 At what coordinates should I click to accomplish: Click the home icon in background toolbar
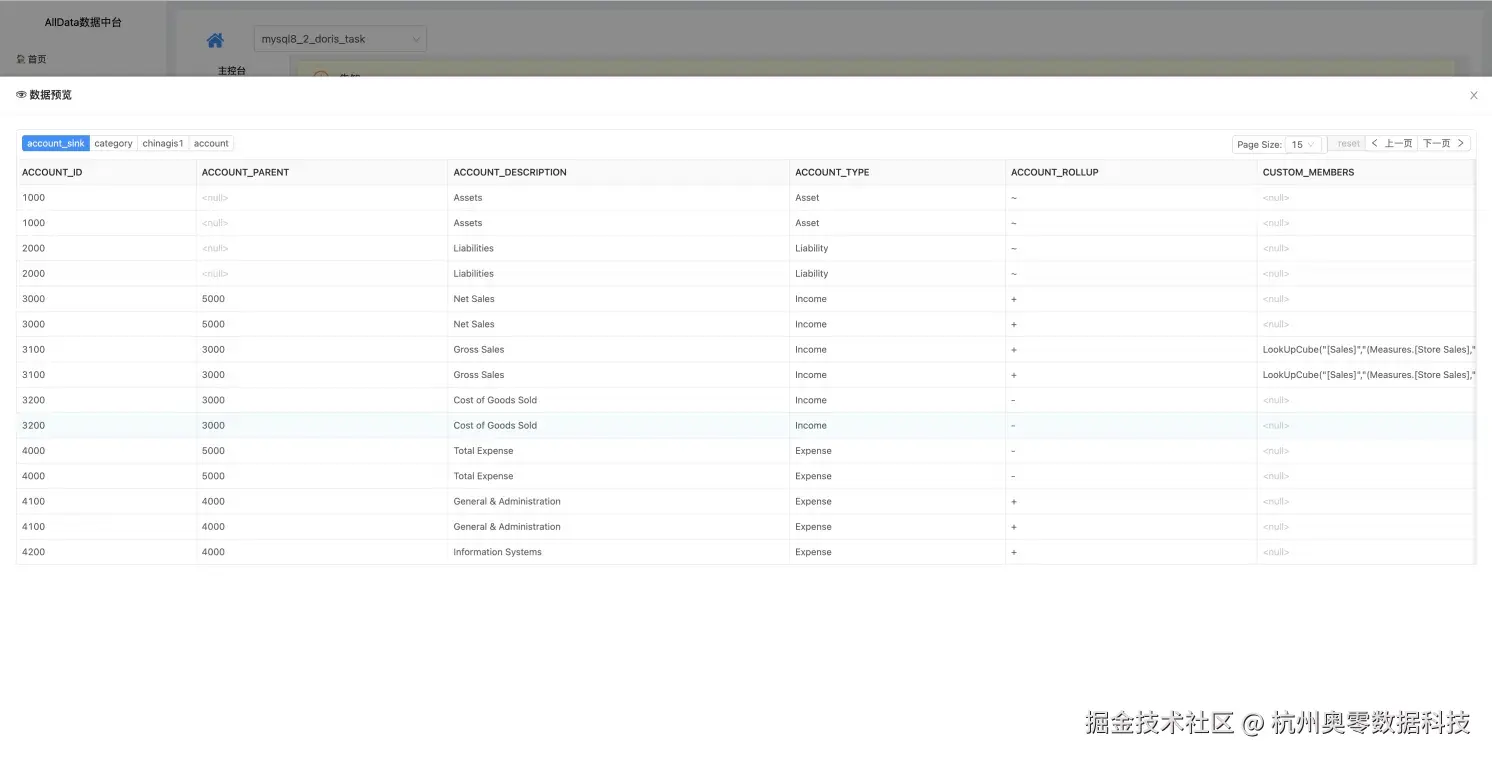click(215, 40)
